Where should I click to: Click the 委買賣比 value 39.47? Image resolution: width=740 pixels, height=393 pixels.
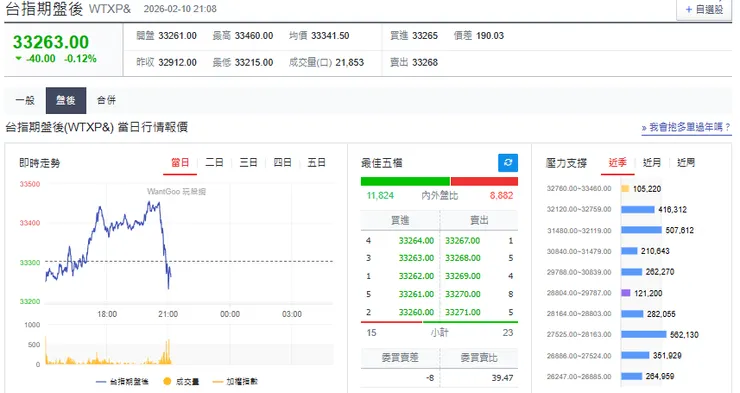[x=502, y=378]
